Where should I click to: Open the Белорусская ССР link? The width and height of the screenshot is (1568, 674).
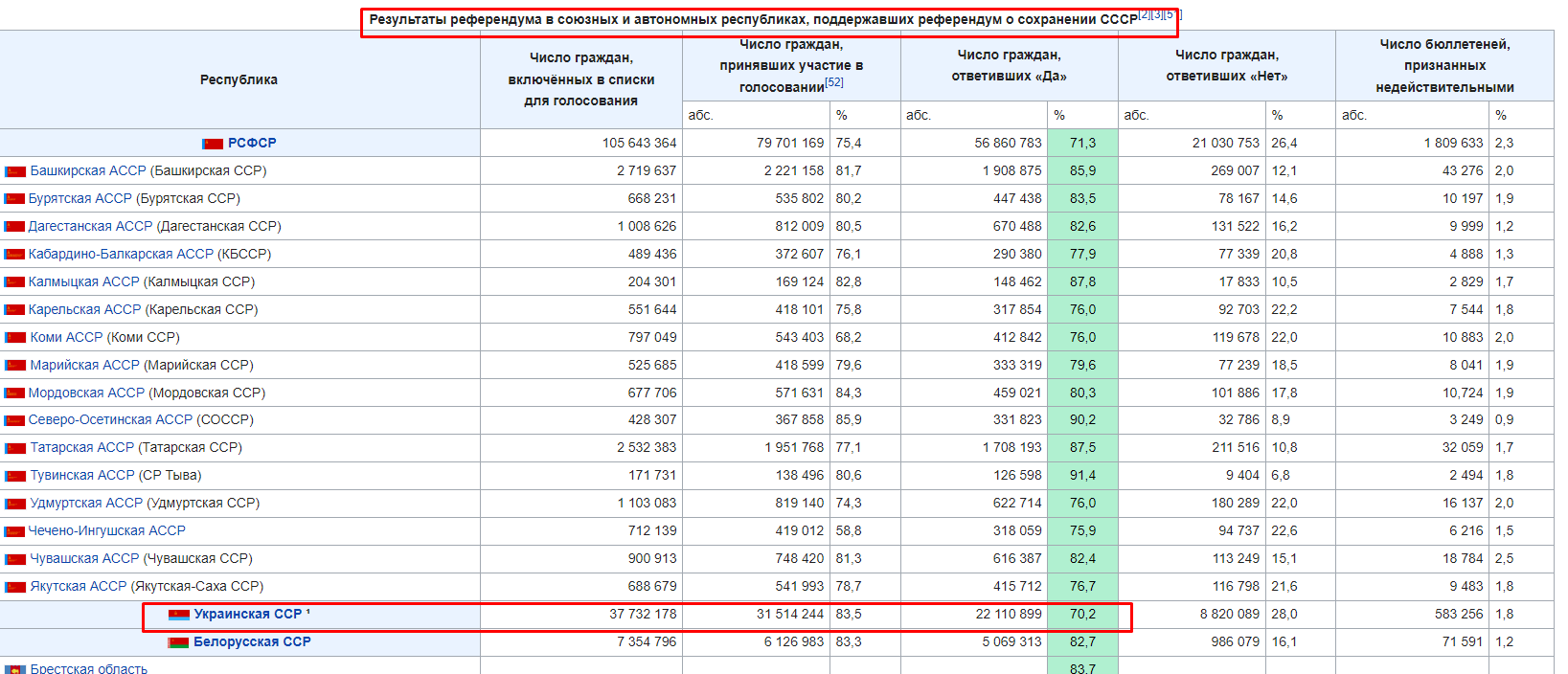pyautogui.click(x=252, y=641)
